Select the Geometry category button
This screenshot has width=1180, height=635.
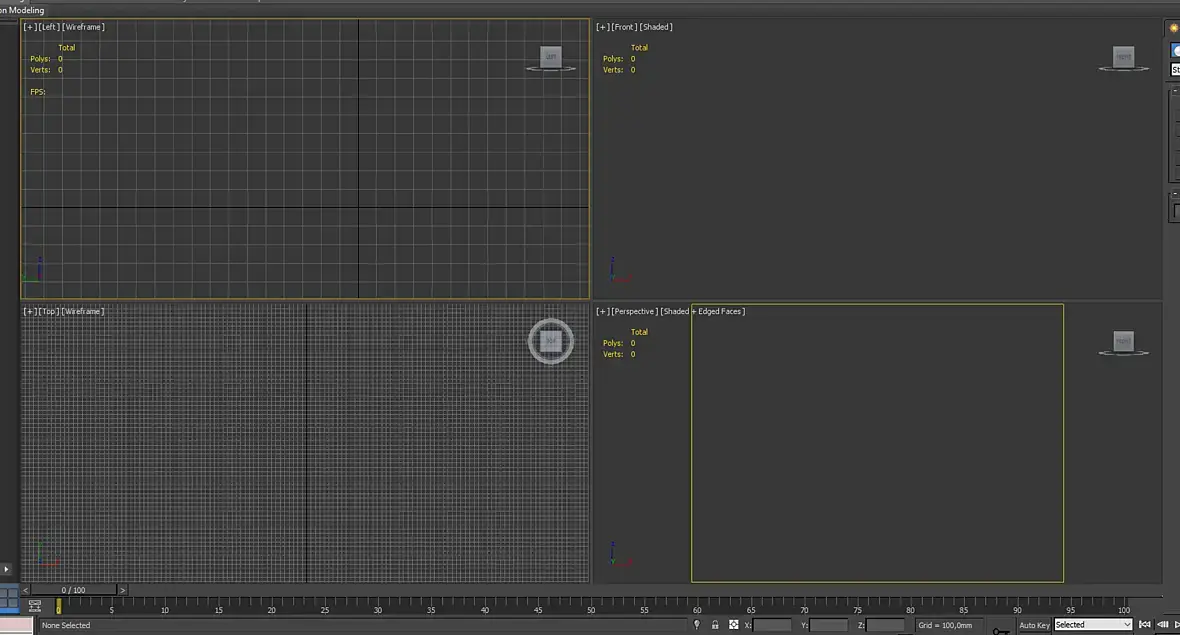pos(1175,50)
